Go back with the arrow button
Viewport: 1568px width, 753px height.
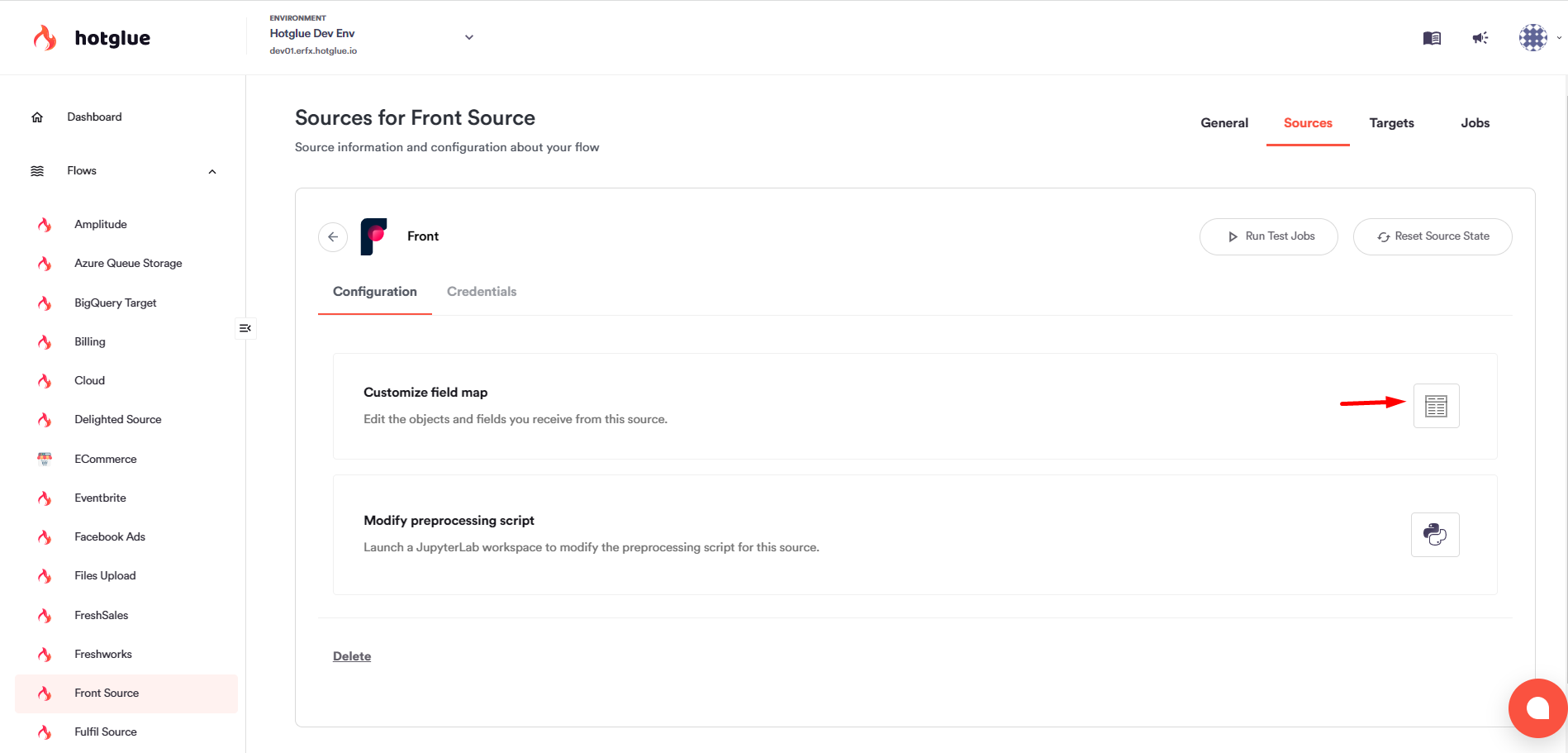[333, 236]
